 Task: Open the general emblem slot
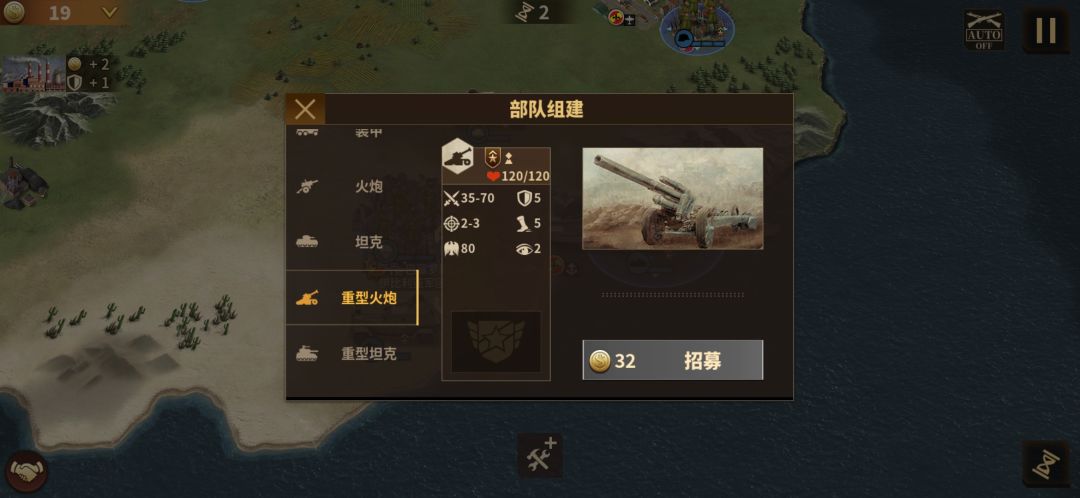tap(496, 342)
